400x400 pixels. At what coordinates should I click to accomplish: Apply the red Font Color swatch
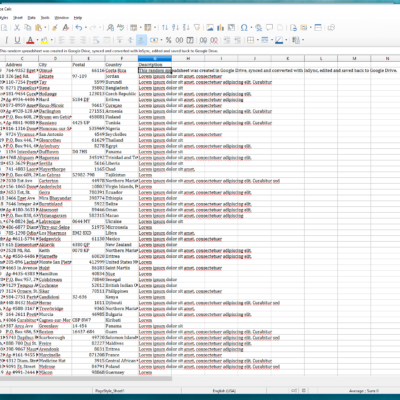pyautogui.click(x=30, y=40)
